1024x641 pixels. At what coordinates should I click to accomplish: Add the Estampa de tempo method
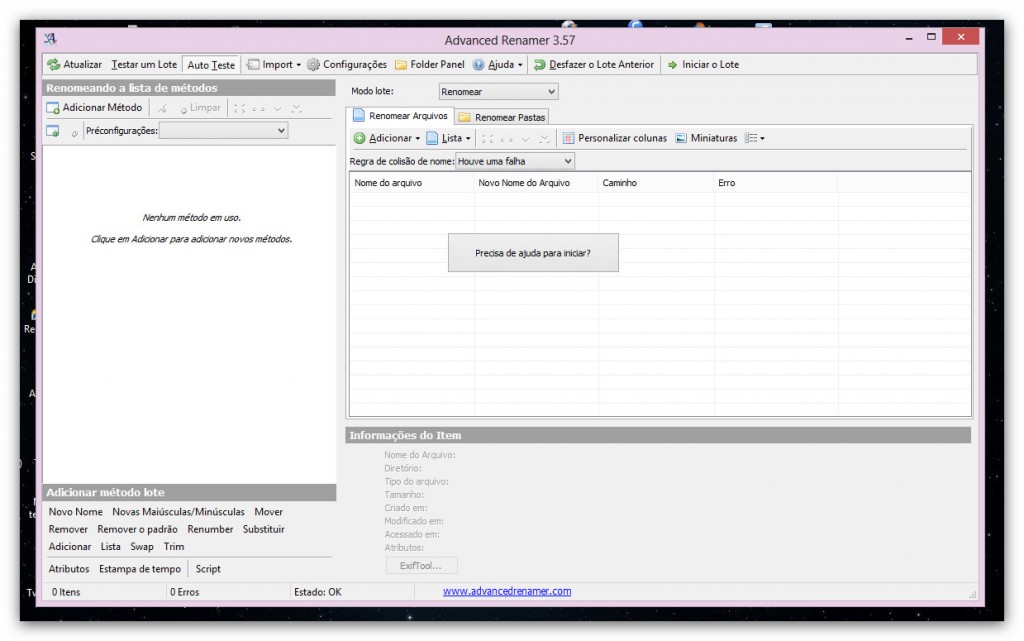coord(140,569)
